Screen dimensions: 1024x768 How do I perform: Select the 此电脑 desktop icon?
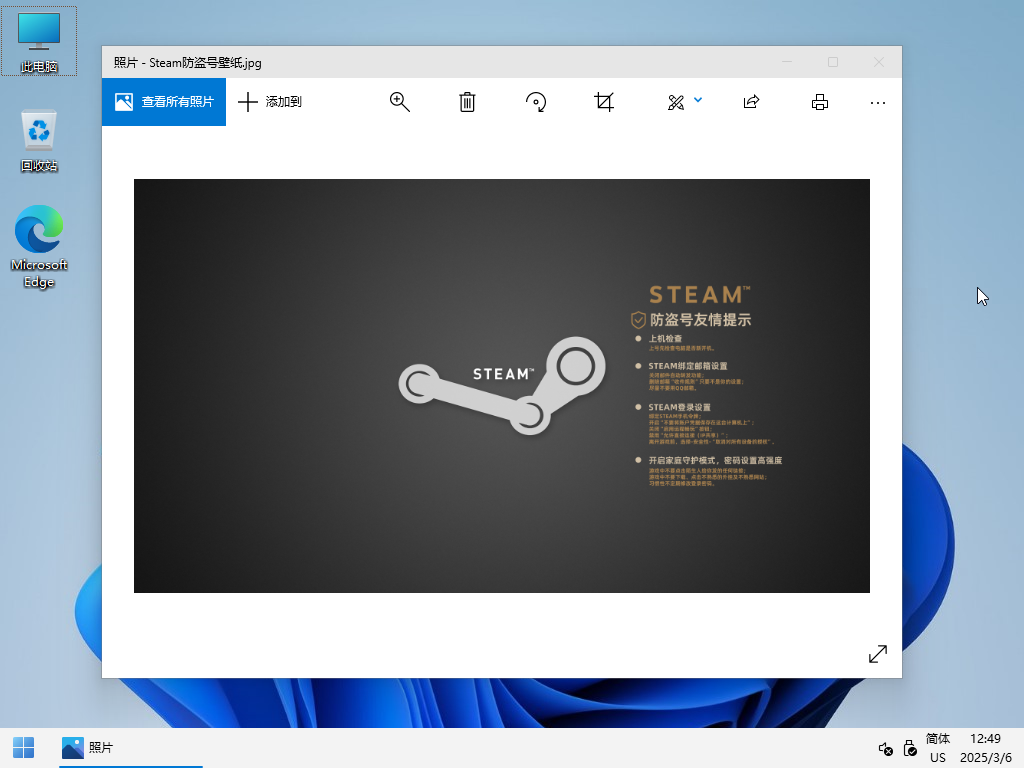39,41
